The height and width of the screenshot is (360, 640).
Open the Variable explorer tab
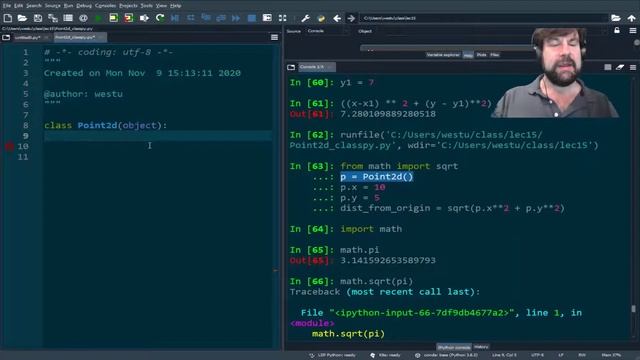[443, 55]
